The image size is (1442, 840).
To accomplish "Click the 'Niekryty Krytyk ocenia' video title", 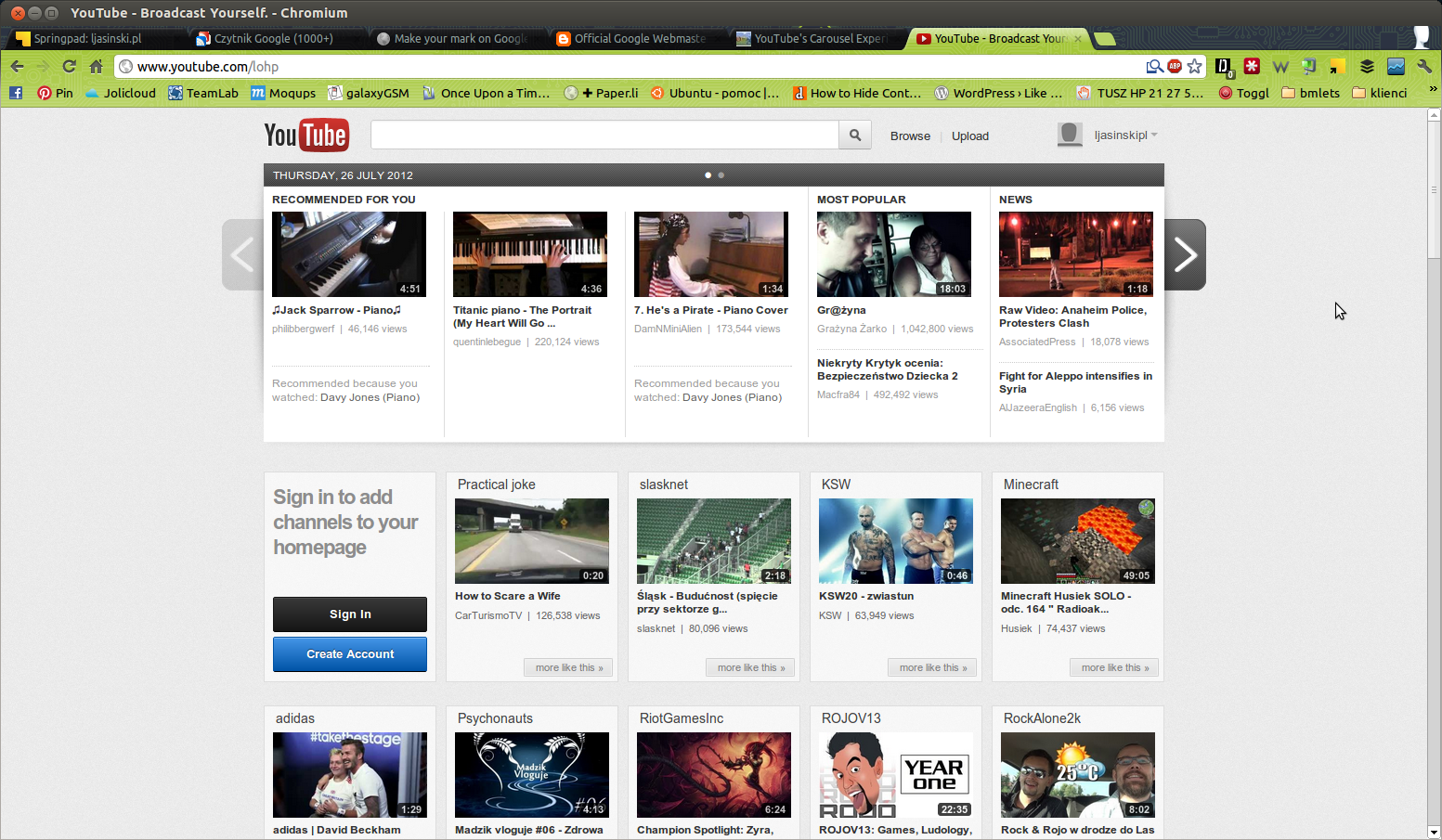I will (x=887, y=369).
